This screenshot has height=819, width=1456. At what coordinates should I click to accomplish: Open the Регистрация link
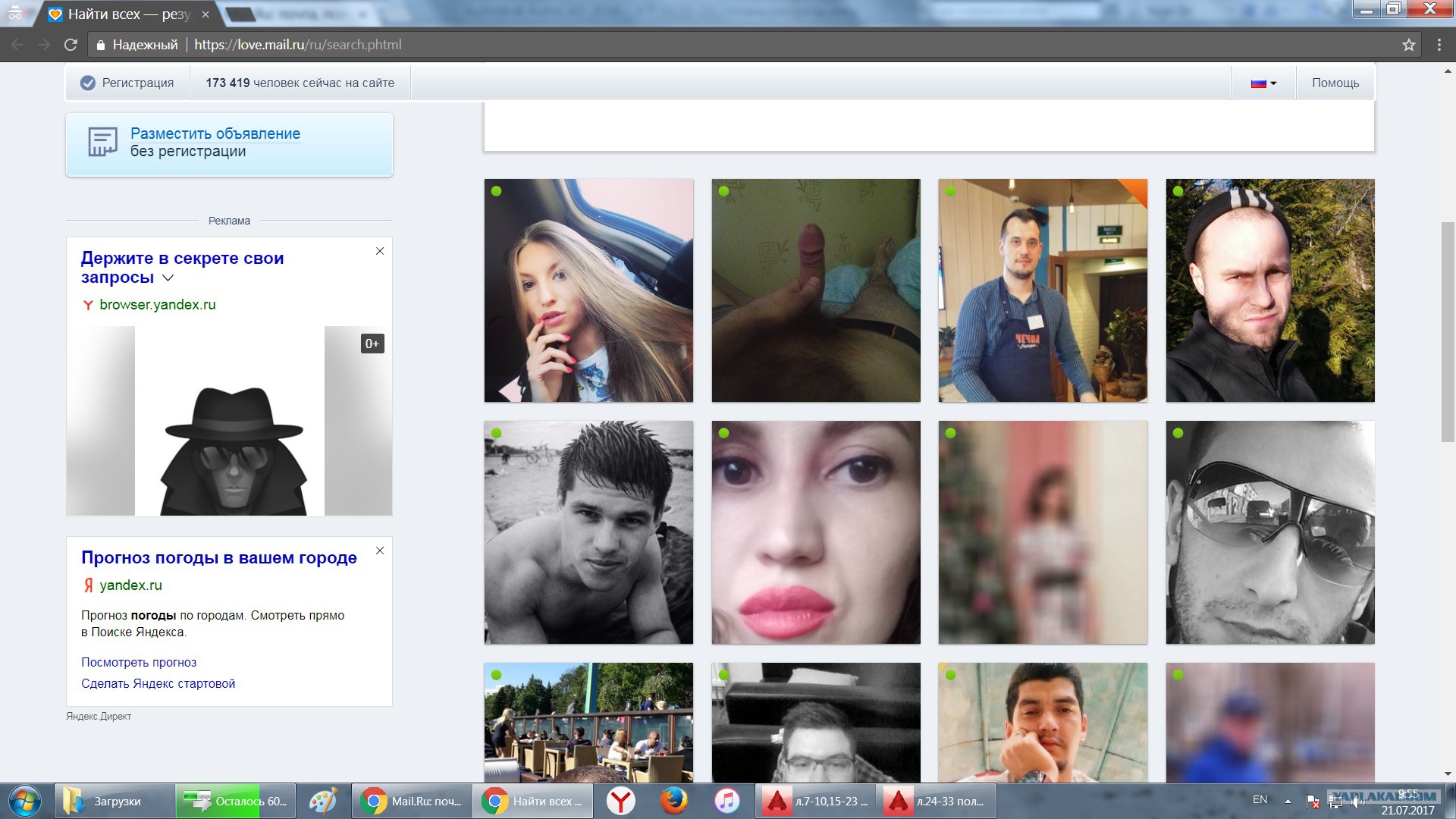coord(127,83)
